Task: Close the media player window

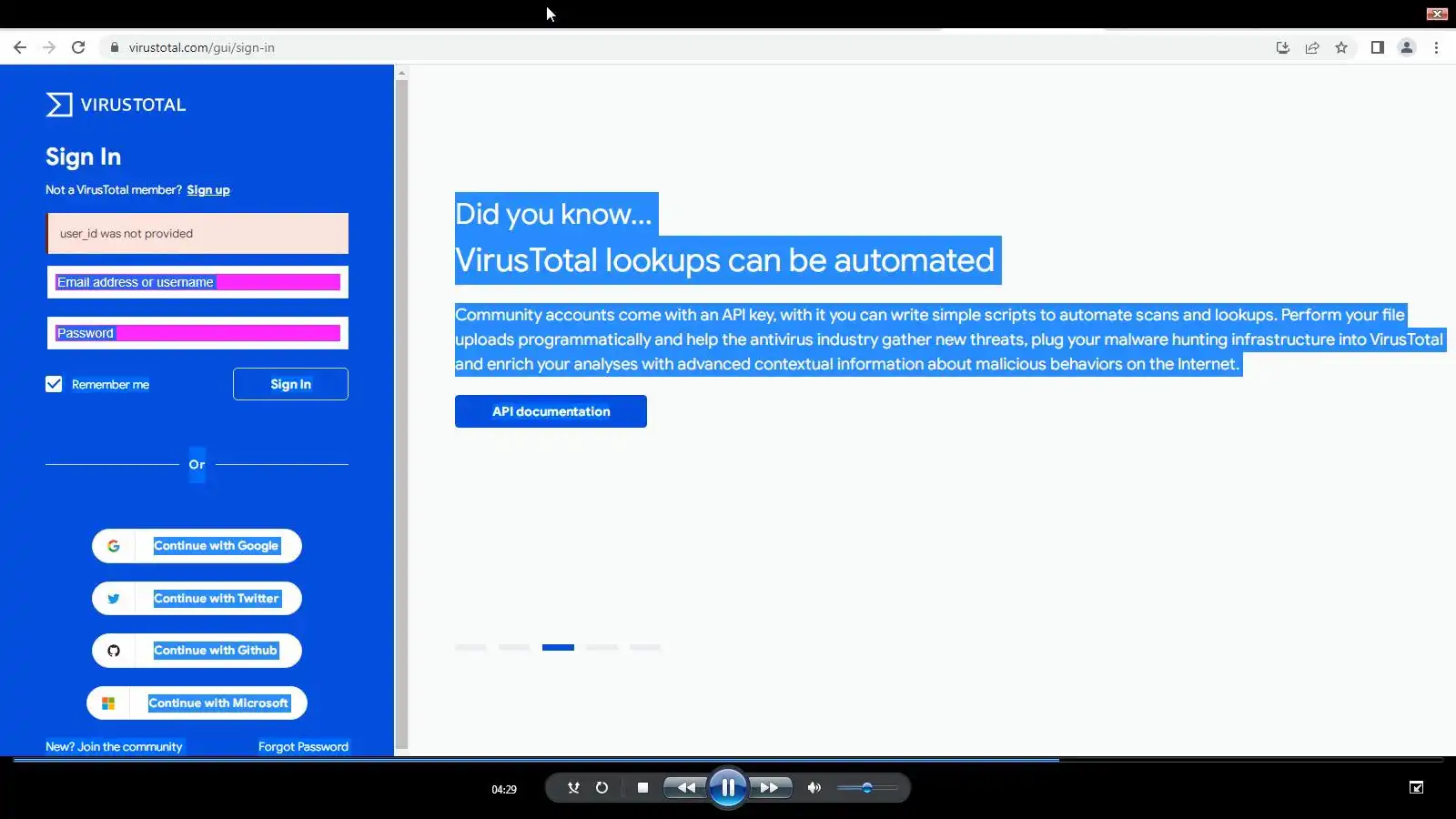Action: [1437, 14]
